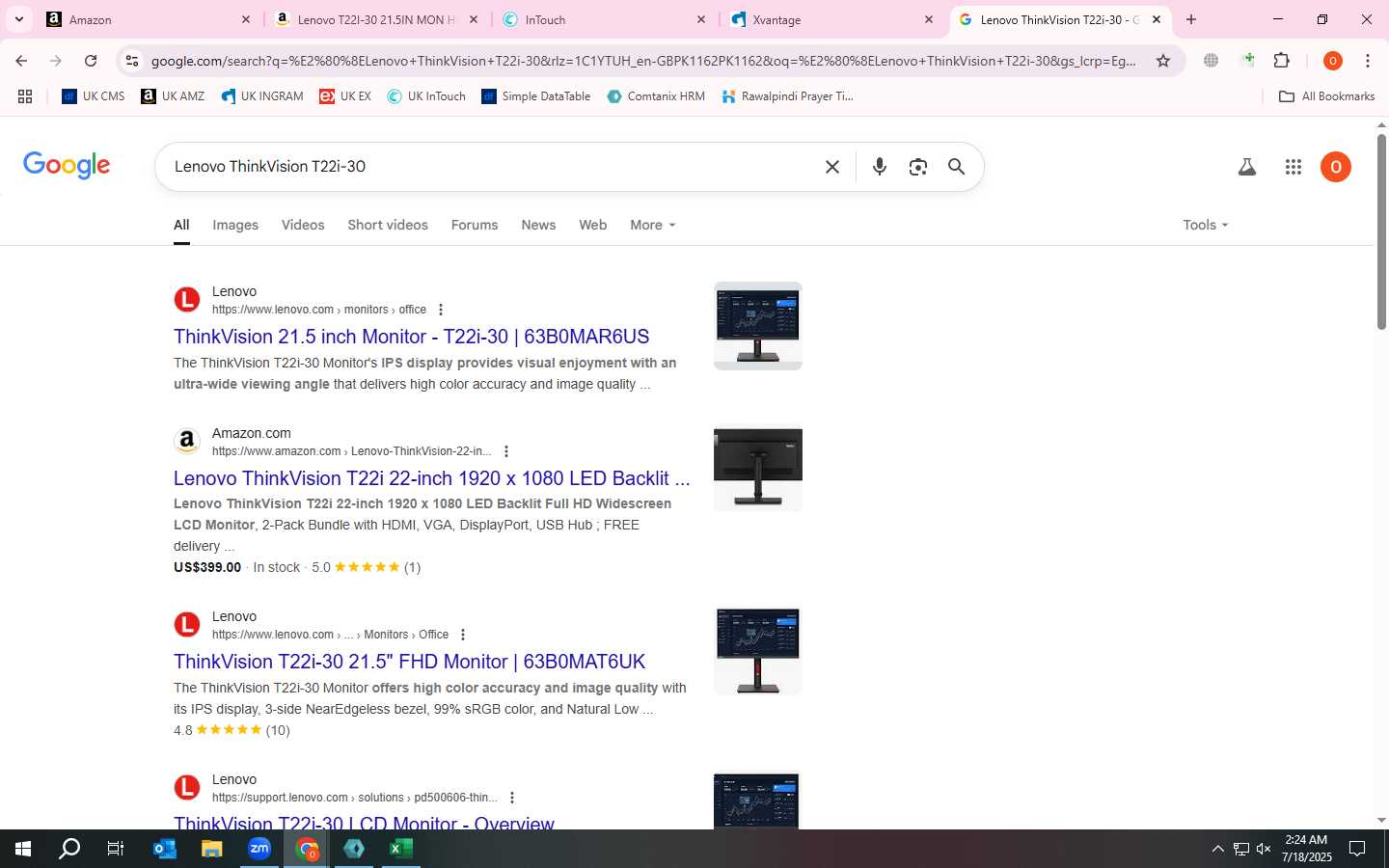Open File Explorer from the taskbar

coord(211,849)
